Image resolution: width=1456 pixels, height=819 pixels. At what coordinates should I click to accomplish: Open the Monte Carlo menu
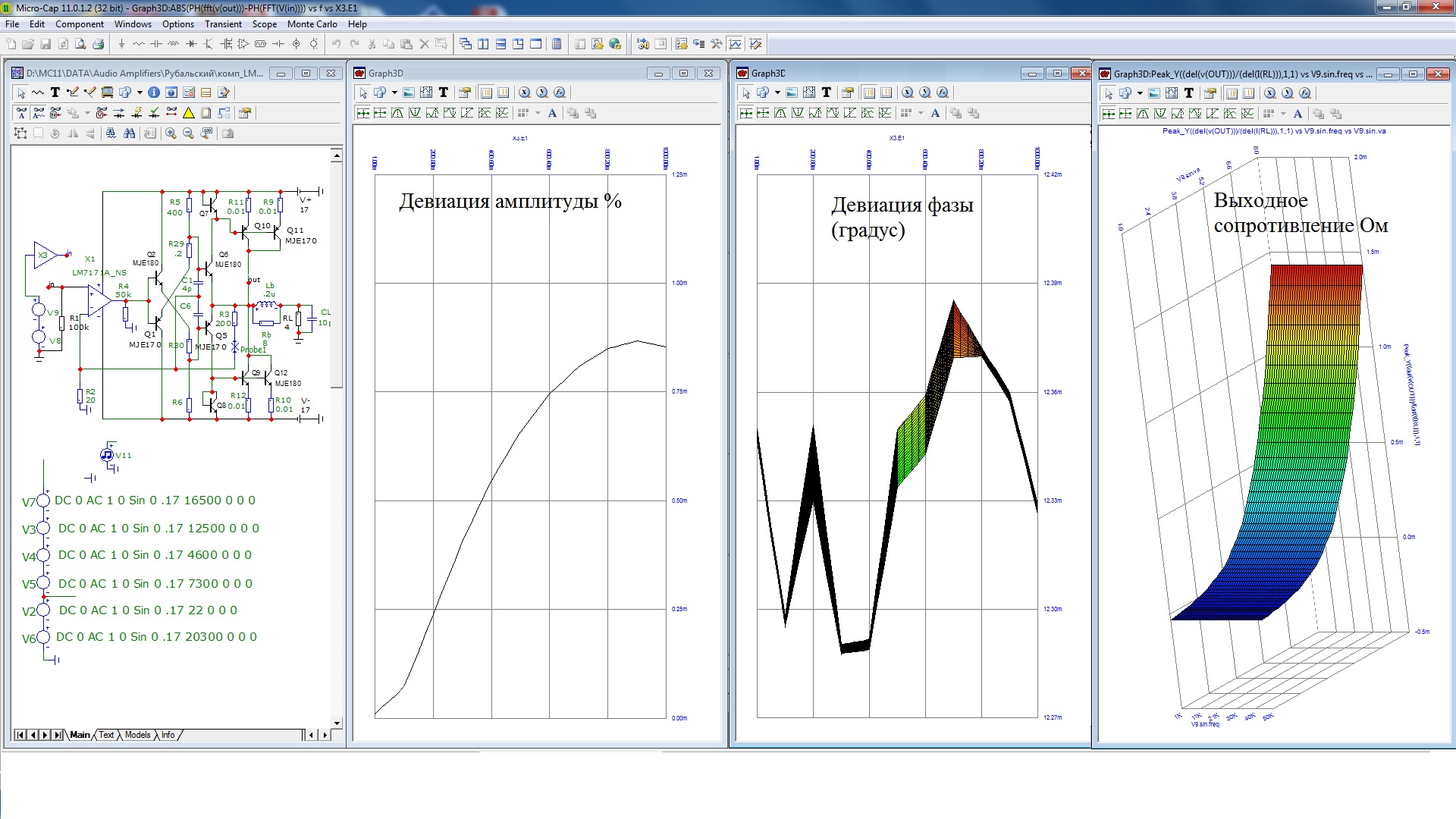point(312,24)
